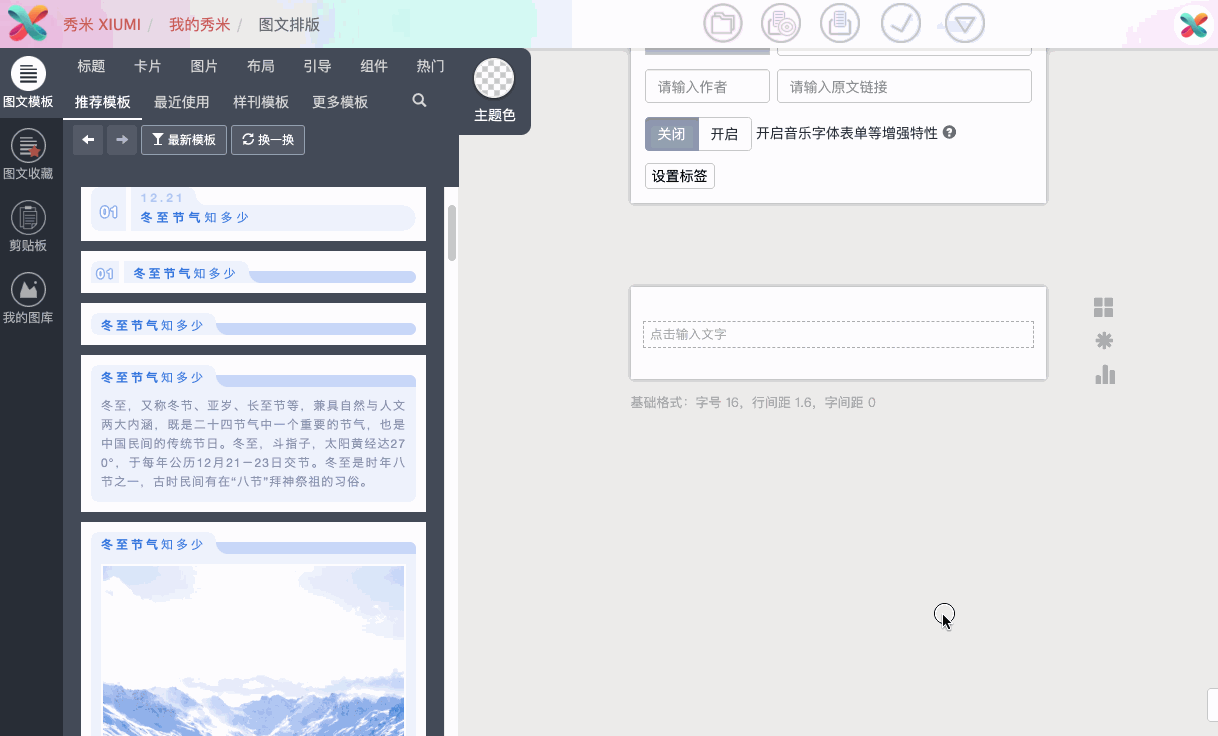Go to 秀米 XIUMI breadcrumb link
This screenshot has height=736, width=1218.
(102, 24)
